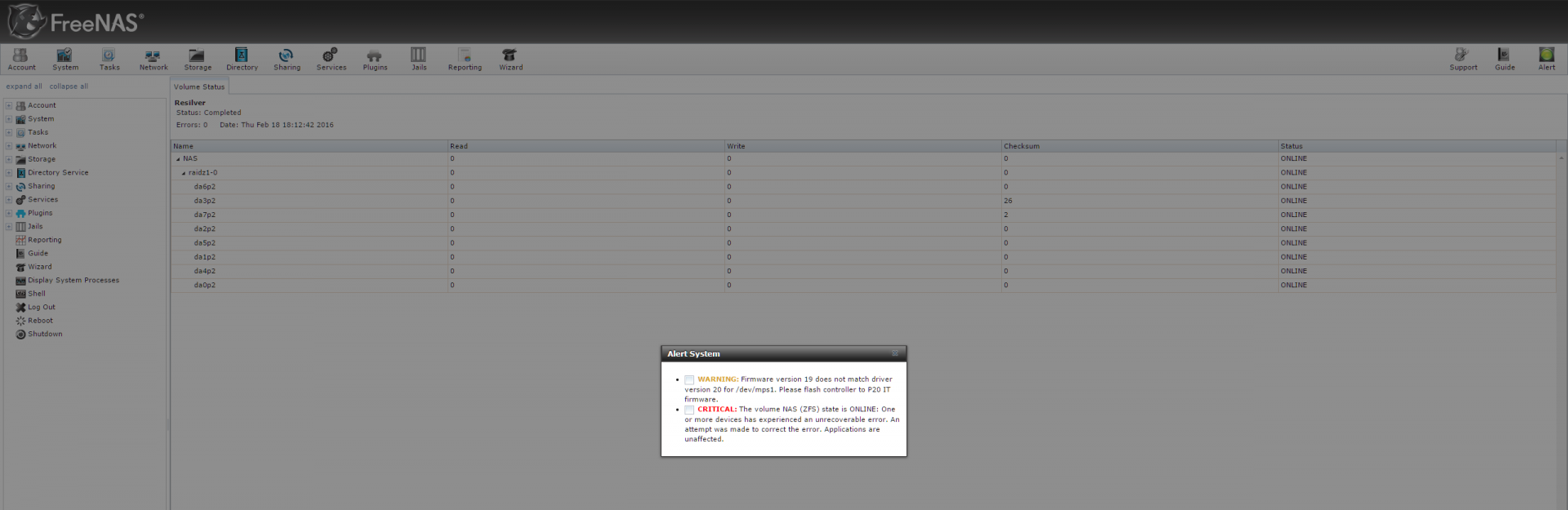The image size is (1568, 510).
Task: Select the da7p2 disk row
Action: 863,215
